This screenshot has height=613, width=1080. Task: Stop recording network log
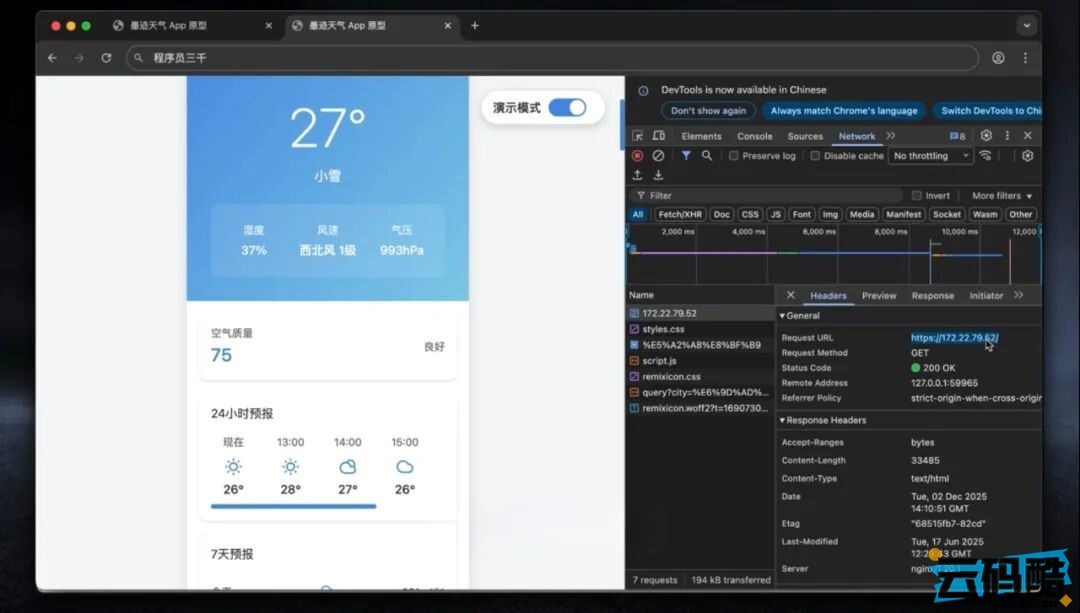pyautogui.click(x=637, y=156)
